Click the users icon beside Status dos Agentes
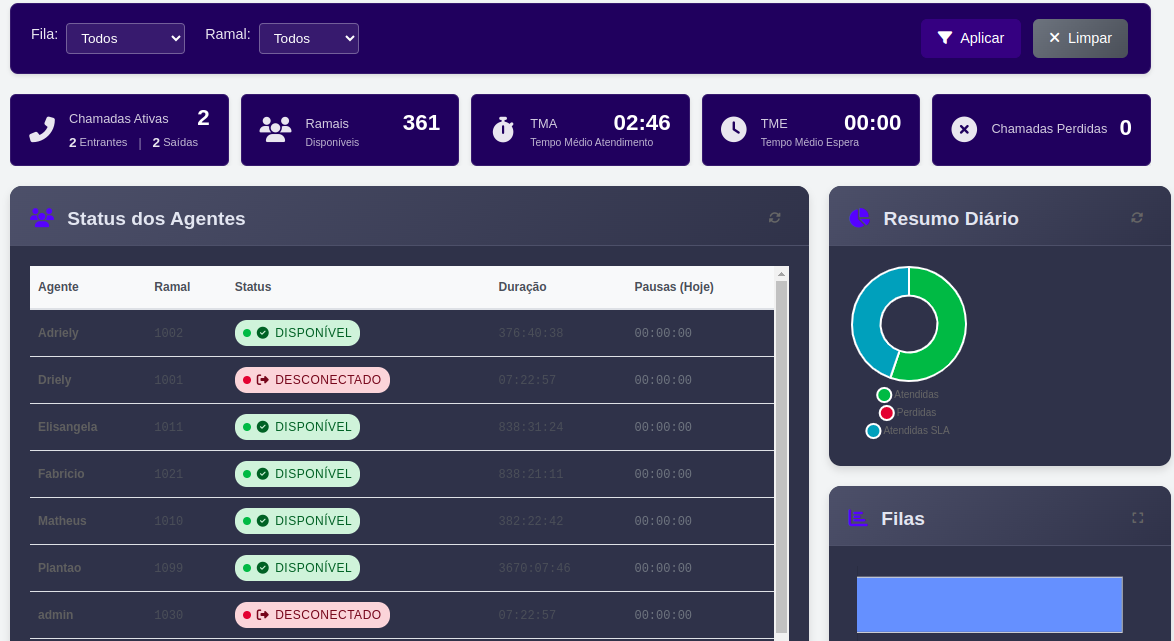Viewport: 1174px width, 641px height. 42,218
